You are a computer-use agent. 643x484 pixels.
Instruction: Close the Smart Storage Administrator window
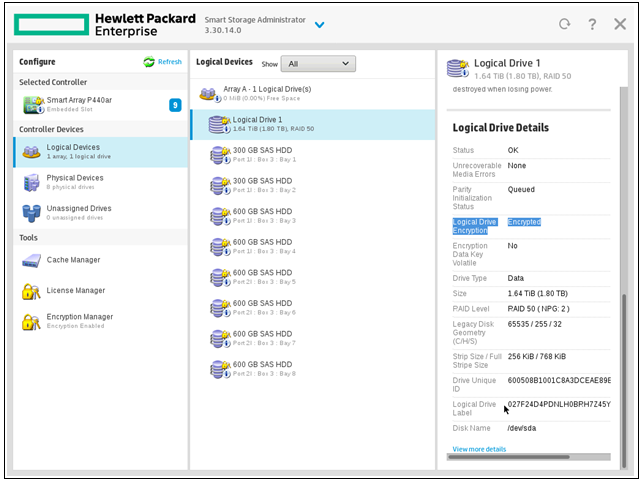[x=620, y=24]
